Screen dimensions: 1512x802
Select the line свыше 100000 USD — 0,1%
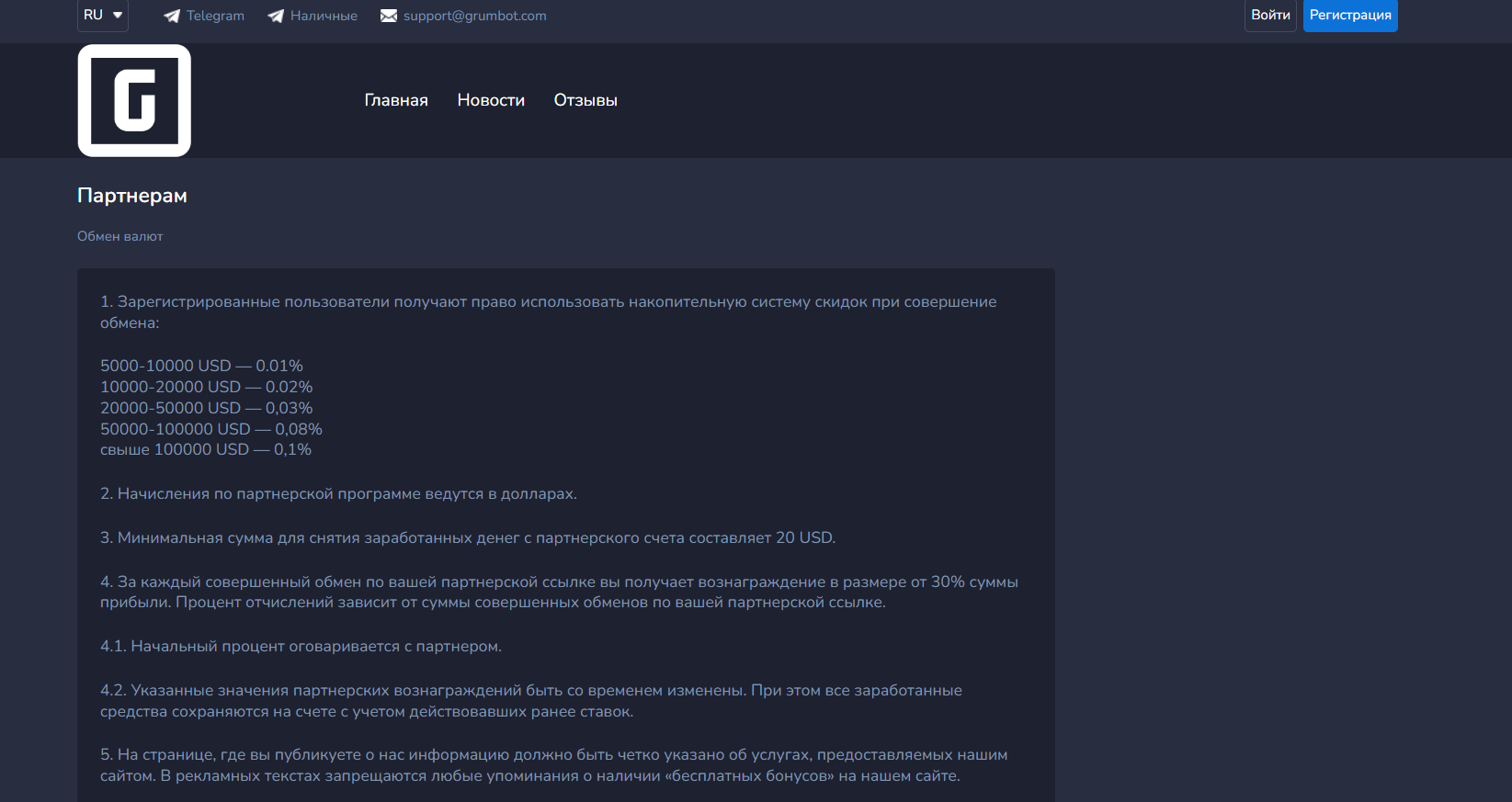click(206, 449)
